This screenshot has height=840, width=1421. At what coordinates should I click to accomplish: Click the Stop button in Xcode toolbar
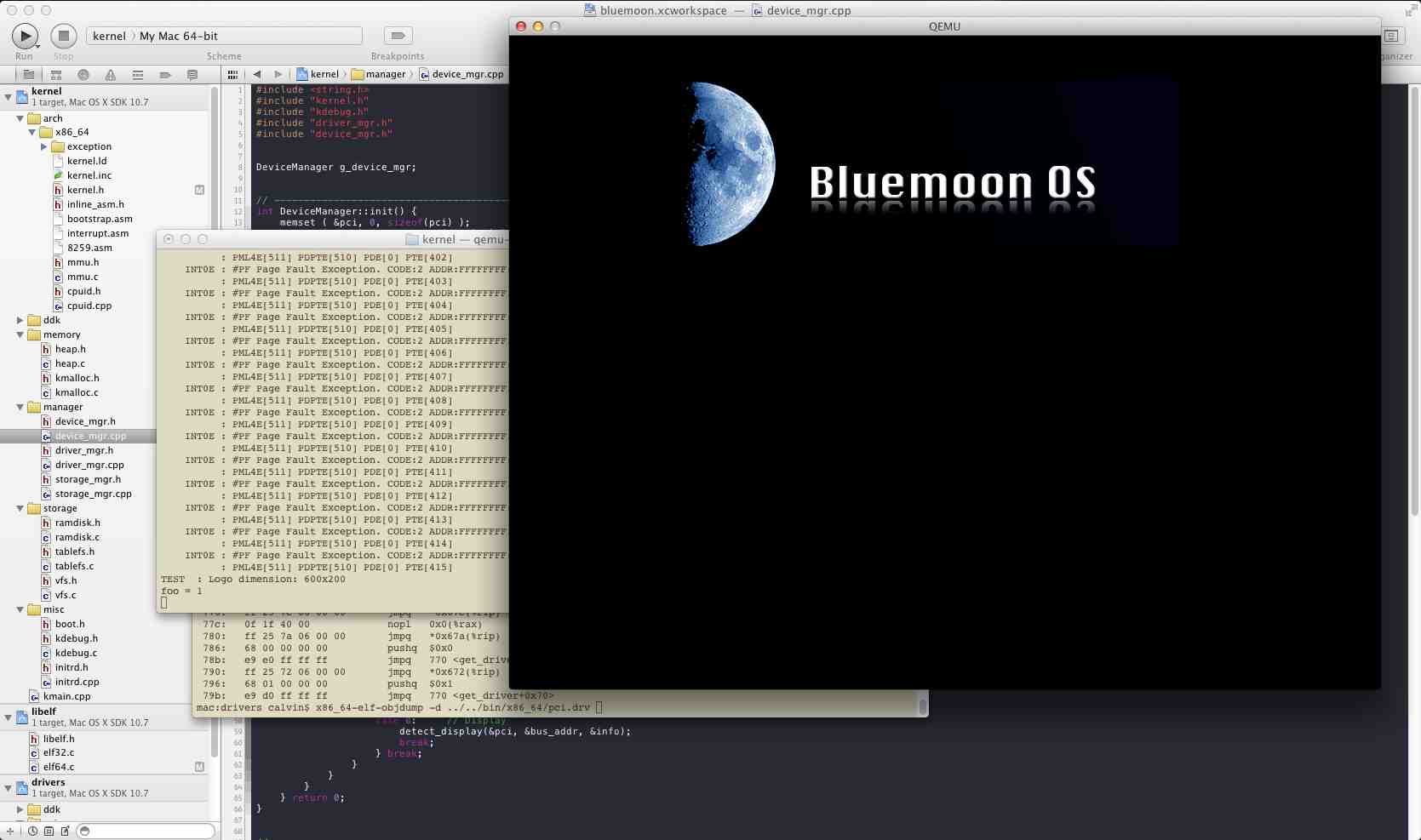(x=63, y=36)
